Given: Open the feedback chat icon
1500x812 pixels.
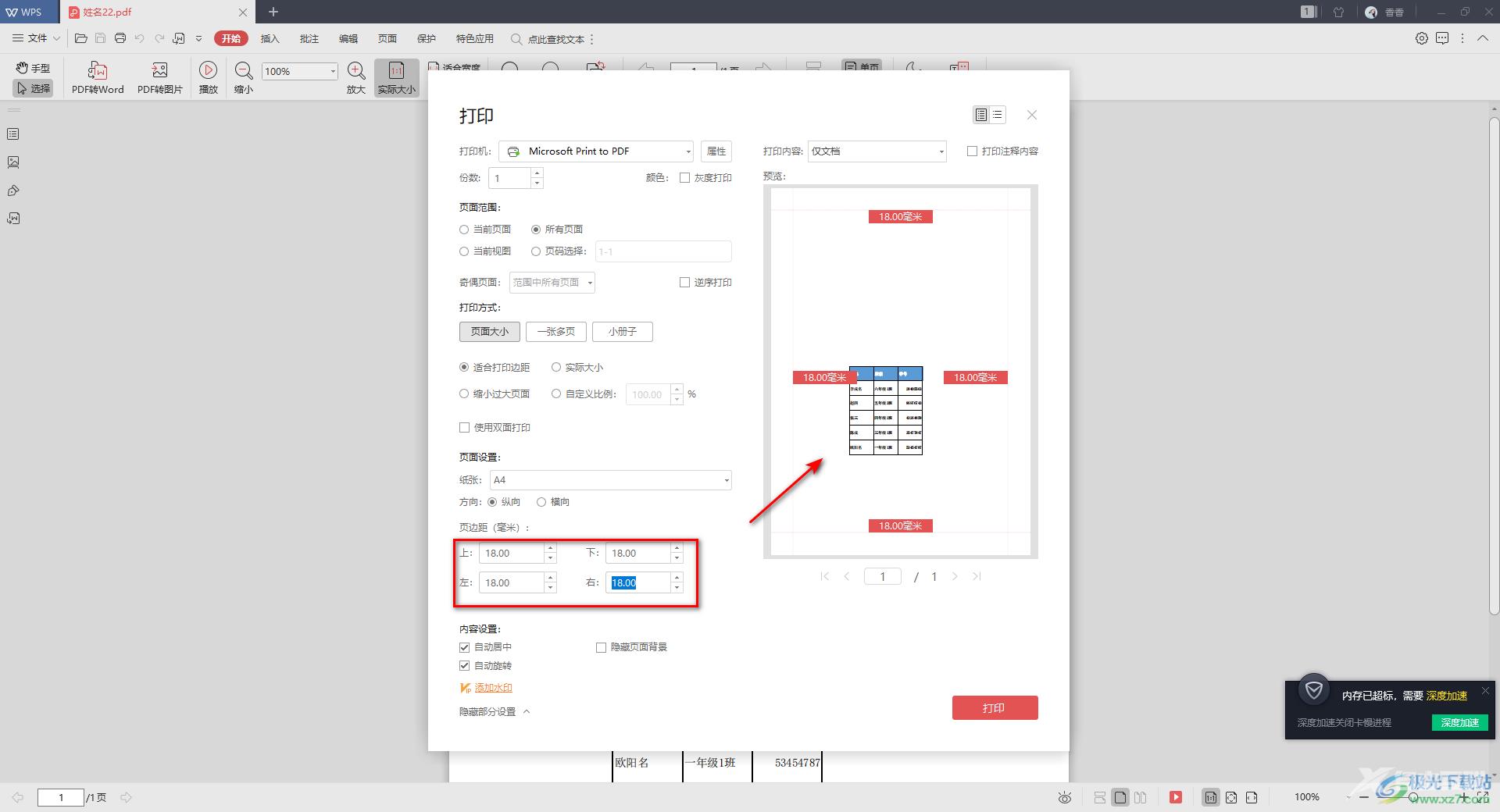Looking at the screenshot, I should tap(1442, 38).
